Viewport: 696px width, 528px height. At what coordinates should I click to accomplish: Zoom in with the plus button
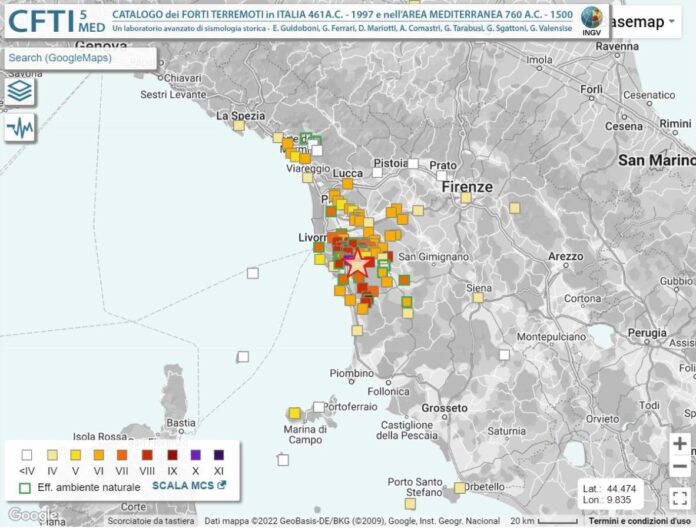coord(680,444)
